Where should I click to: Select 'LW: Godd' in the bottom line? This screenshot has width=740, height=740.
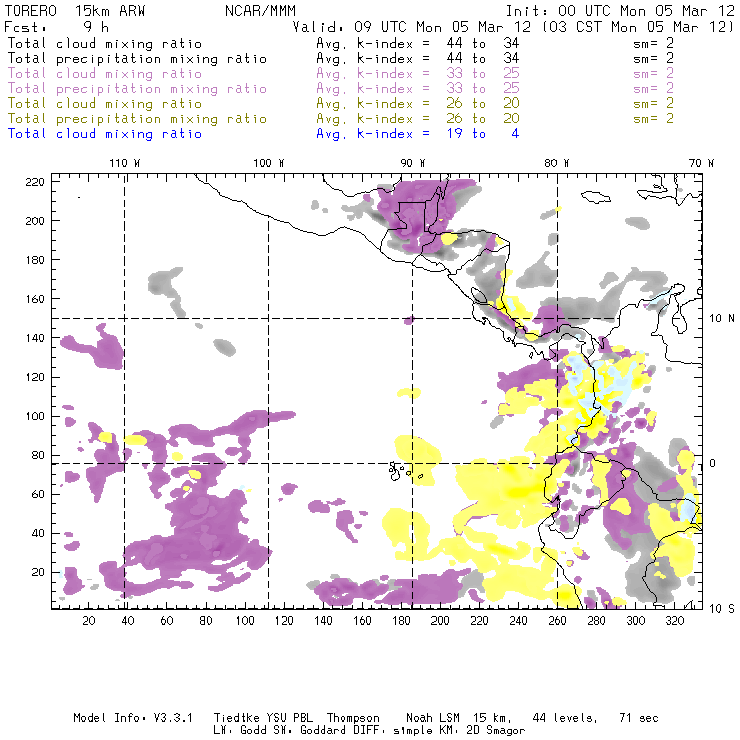(240, 730)
